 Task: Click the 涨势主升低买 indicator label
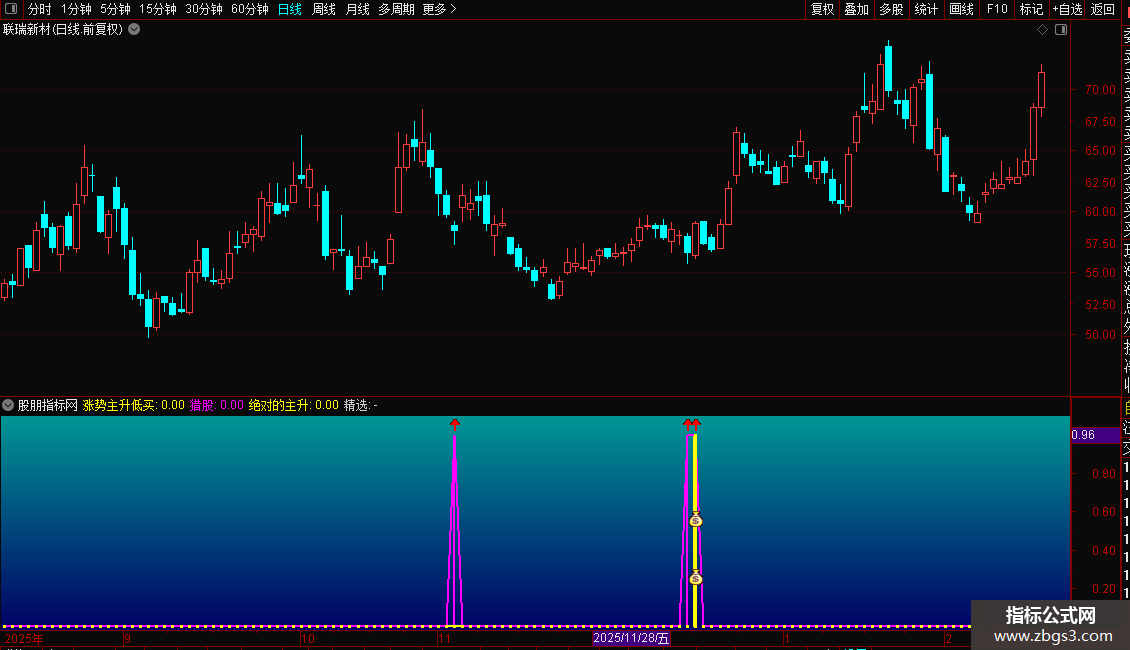(x=119, y=405)
